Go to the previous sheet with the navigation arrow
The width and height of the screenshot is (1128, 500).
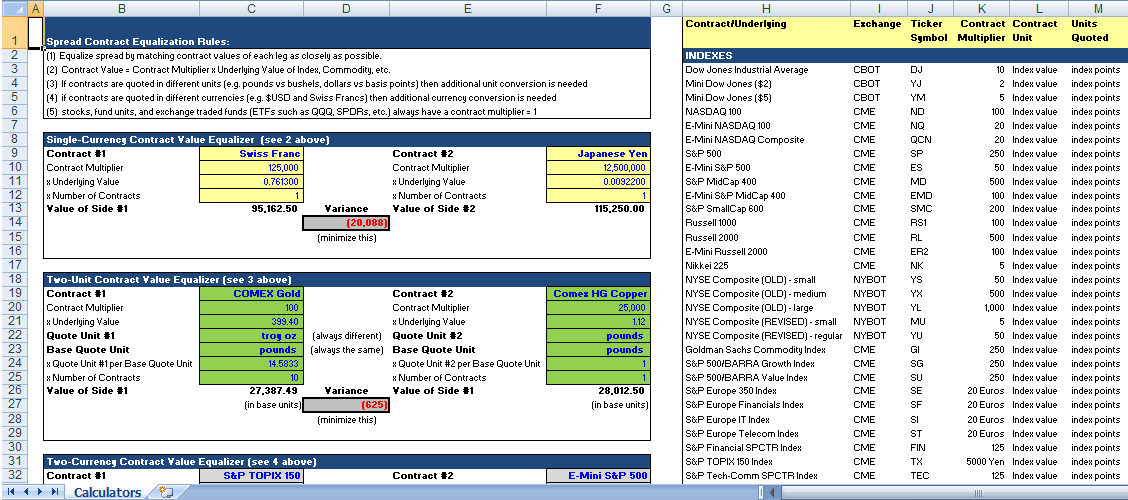26,492
